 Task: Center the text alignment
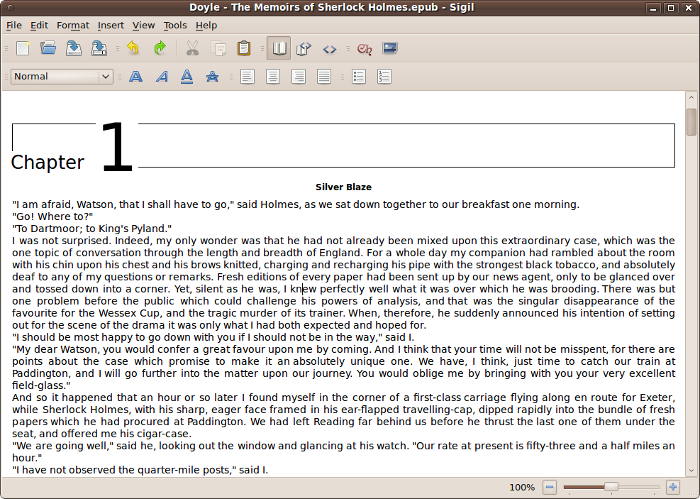(x=273, y=77)
